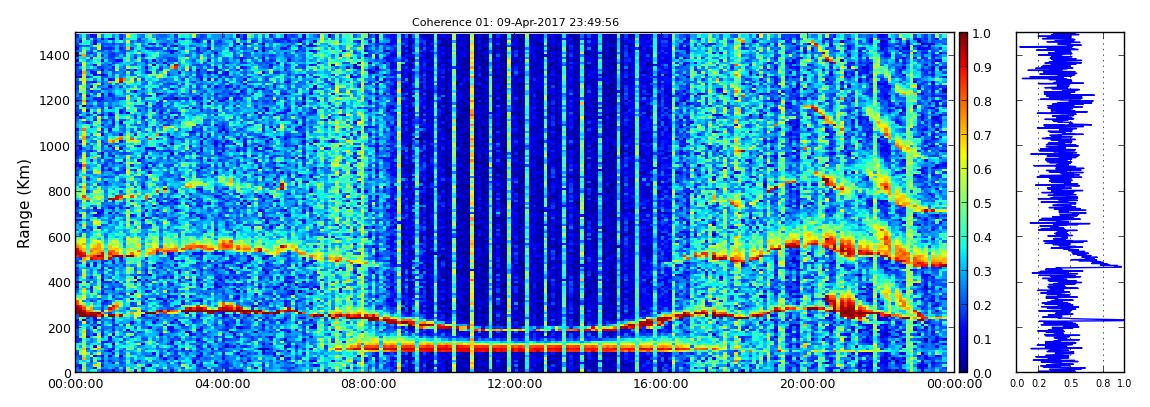Click the '200' range tick label
1150x407 pixels.
point(59,328)
